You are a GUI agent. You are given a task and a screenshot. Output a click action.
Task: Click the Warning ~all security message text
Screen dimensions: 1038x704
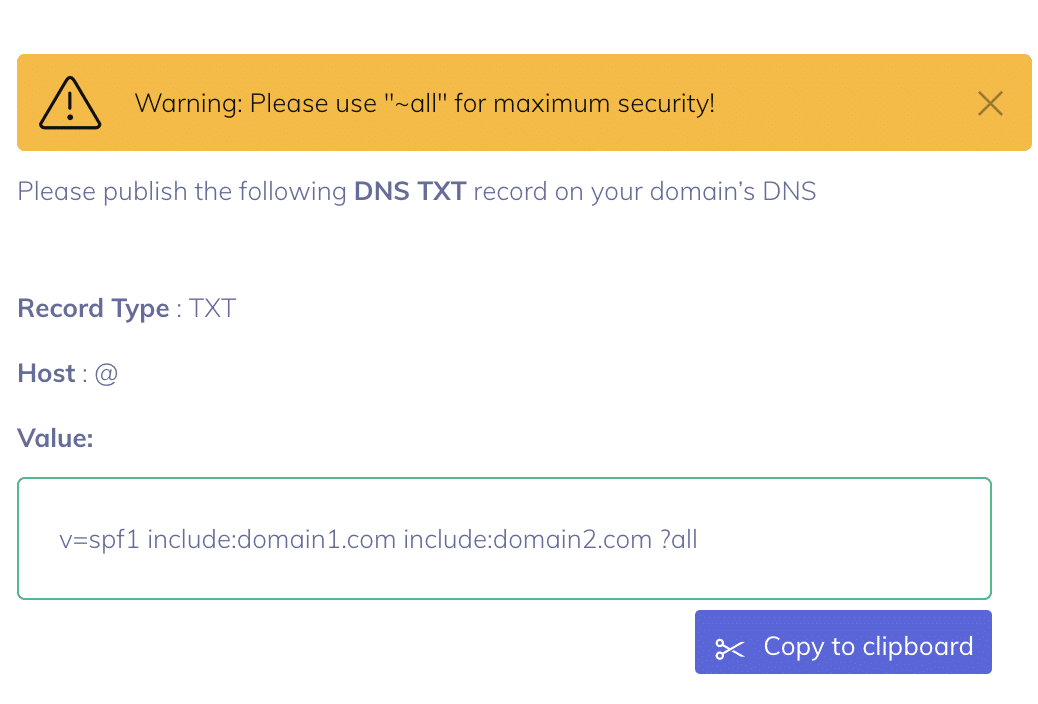(424, 103)
